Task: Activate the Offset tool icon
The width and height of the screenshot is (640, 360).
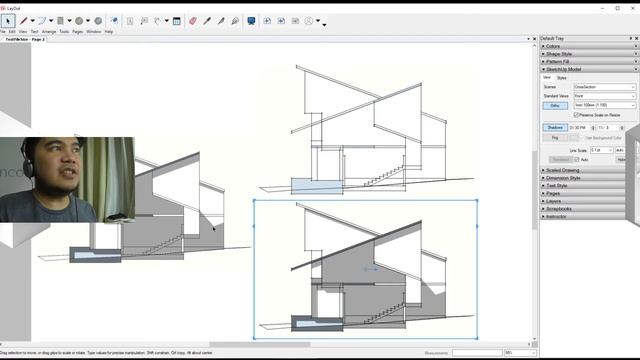Action: (x=115, y=21)
